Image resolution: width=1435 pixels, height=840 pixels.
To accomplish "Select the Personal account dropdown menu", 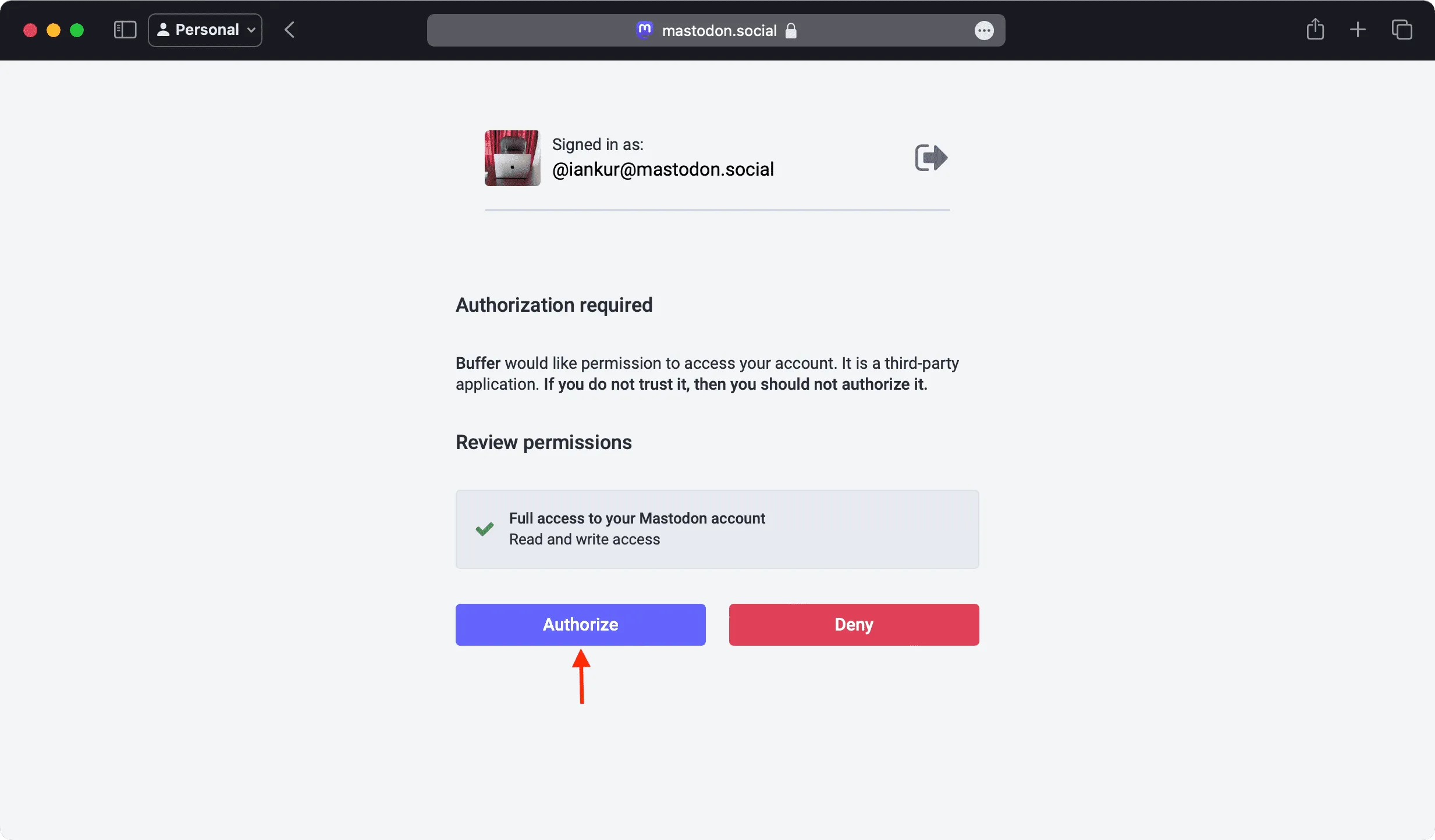I will [x=205, y=29].
